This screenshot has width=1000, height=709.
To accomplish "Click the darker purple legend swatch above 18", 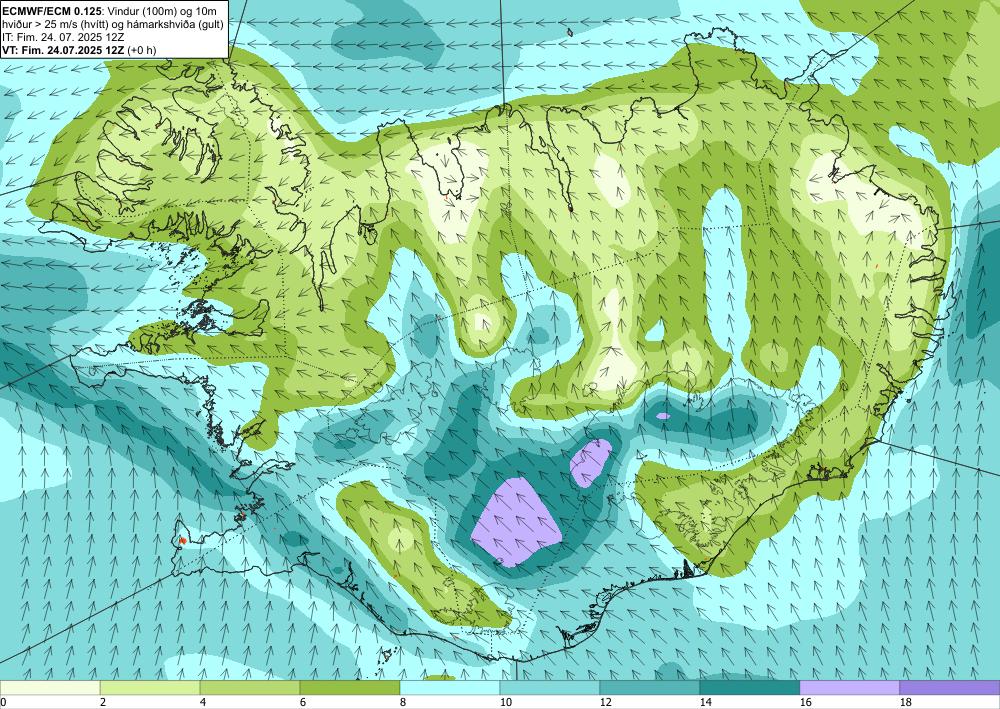I will coord(950,687).
